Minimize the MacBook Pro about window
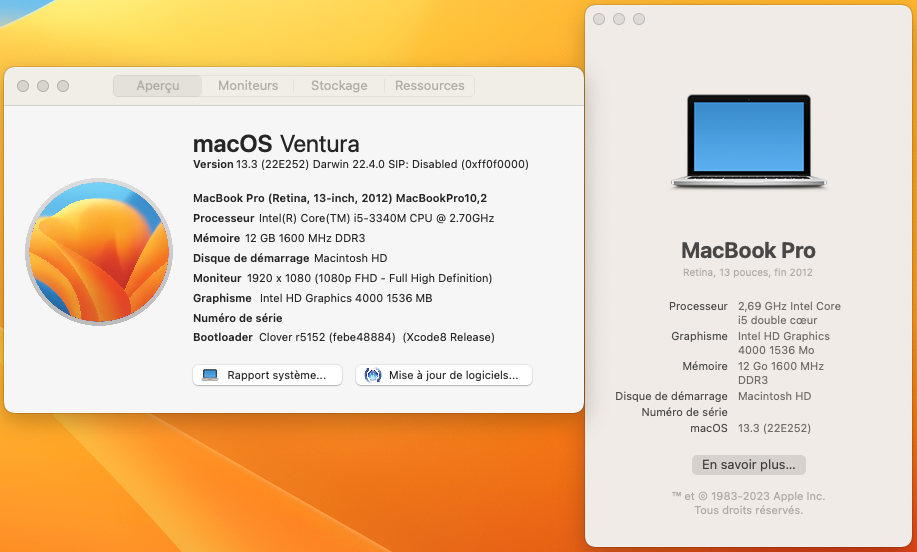The width and height of the screenshot is (917, 552). click(619, 19)
